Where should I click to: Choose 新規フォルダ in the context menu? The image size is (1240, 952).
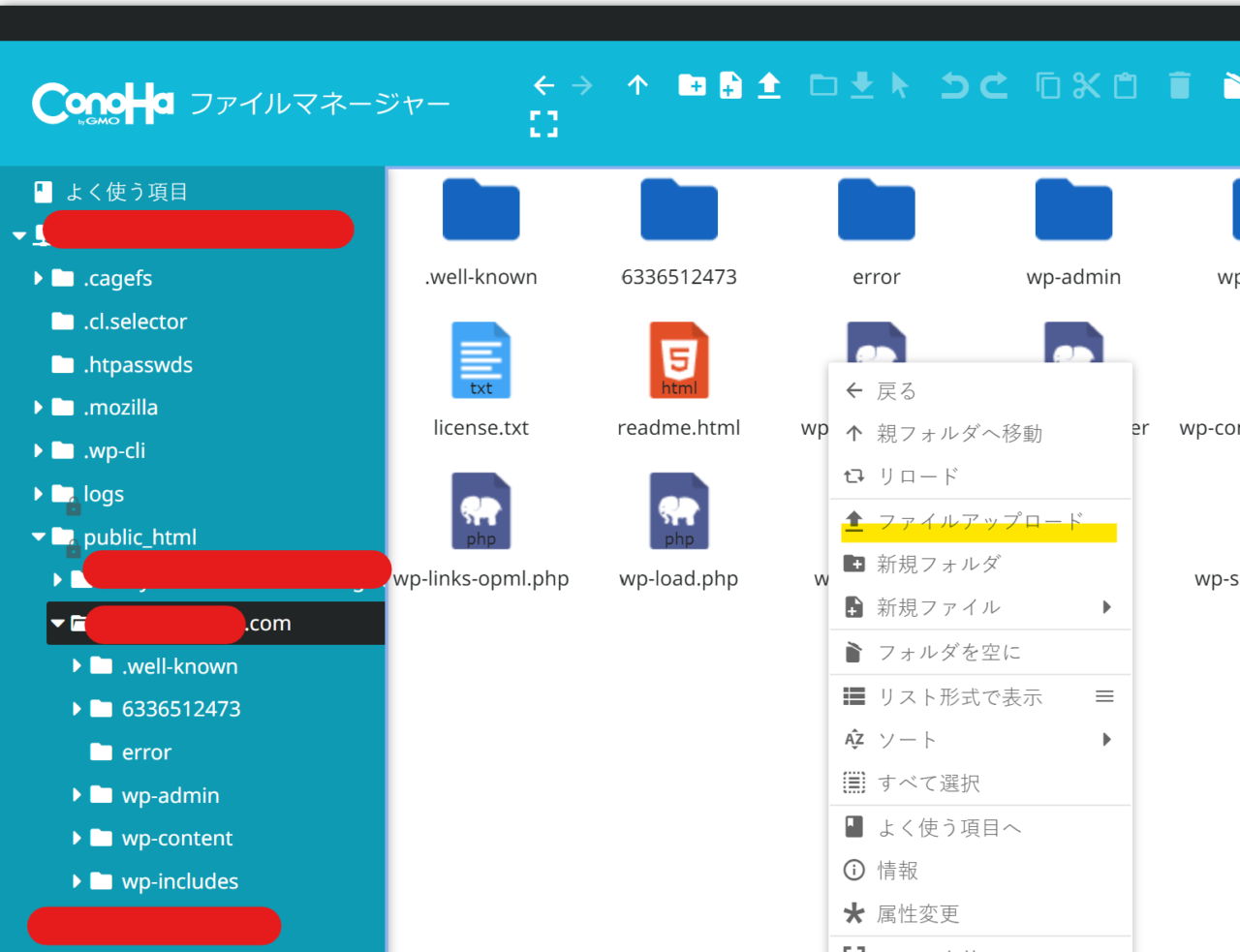pos(980,564)
